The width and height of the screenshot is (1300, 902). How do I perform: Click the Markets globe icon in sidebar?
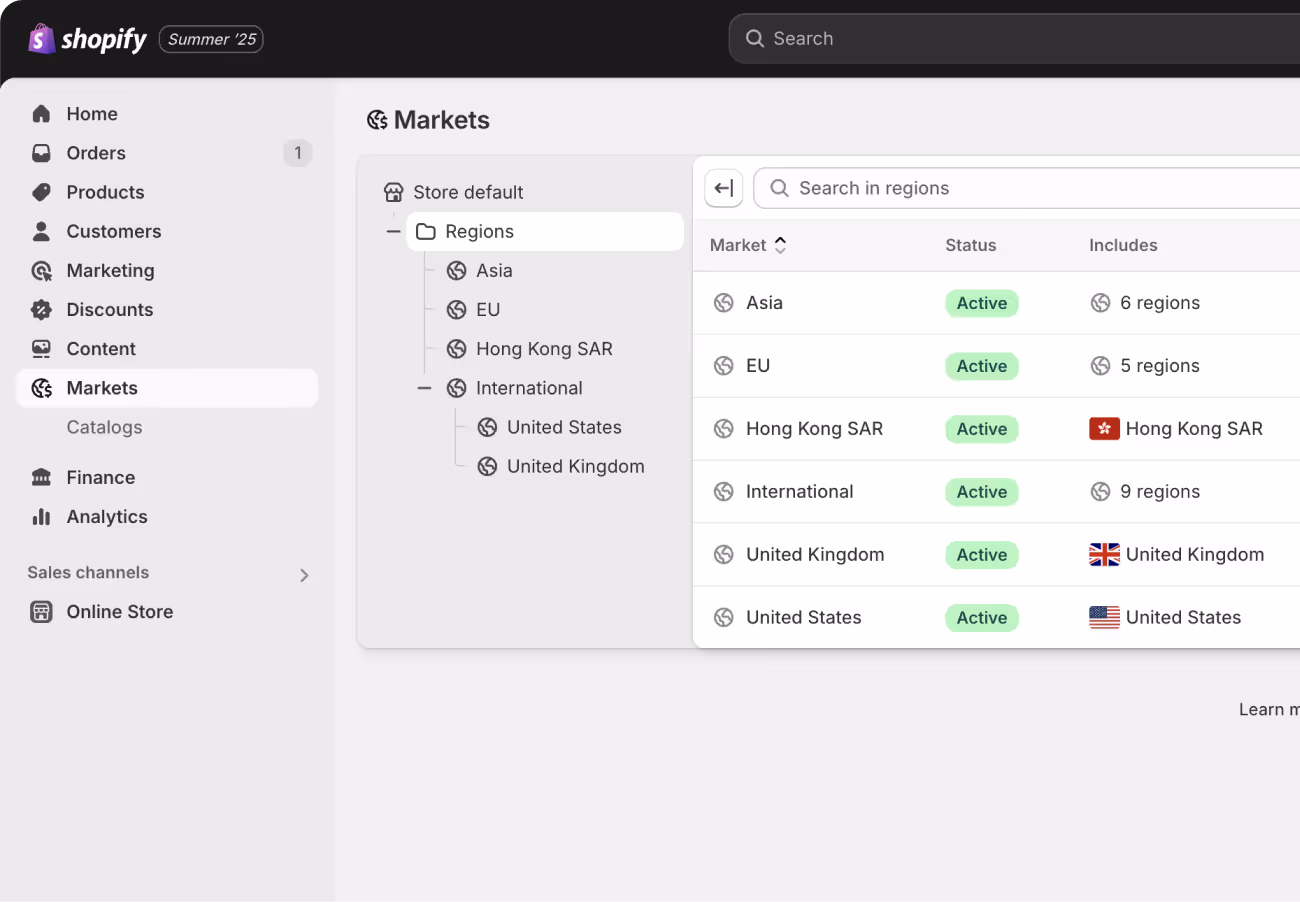41,388
